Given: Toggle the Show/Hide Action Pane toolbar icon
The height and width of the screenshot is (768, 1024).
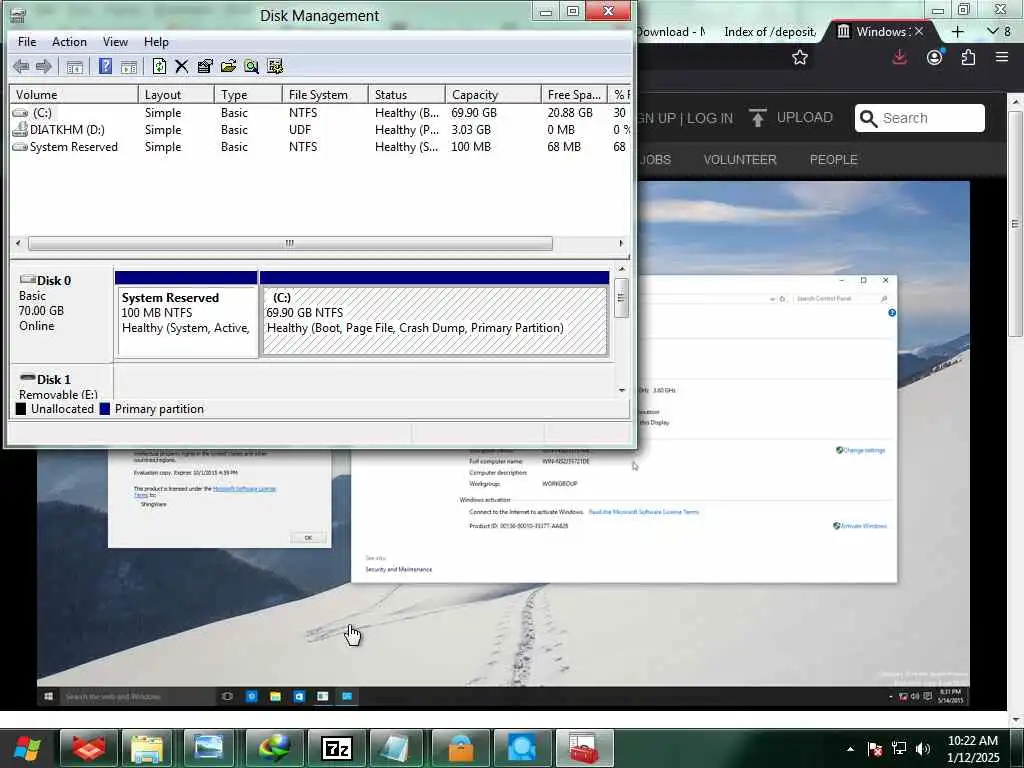Looking at the screenshot, I should 129,66.
